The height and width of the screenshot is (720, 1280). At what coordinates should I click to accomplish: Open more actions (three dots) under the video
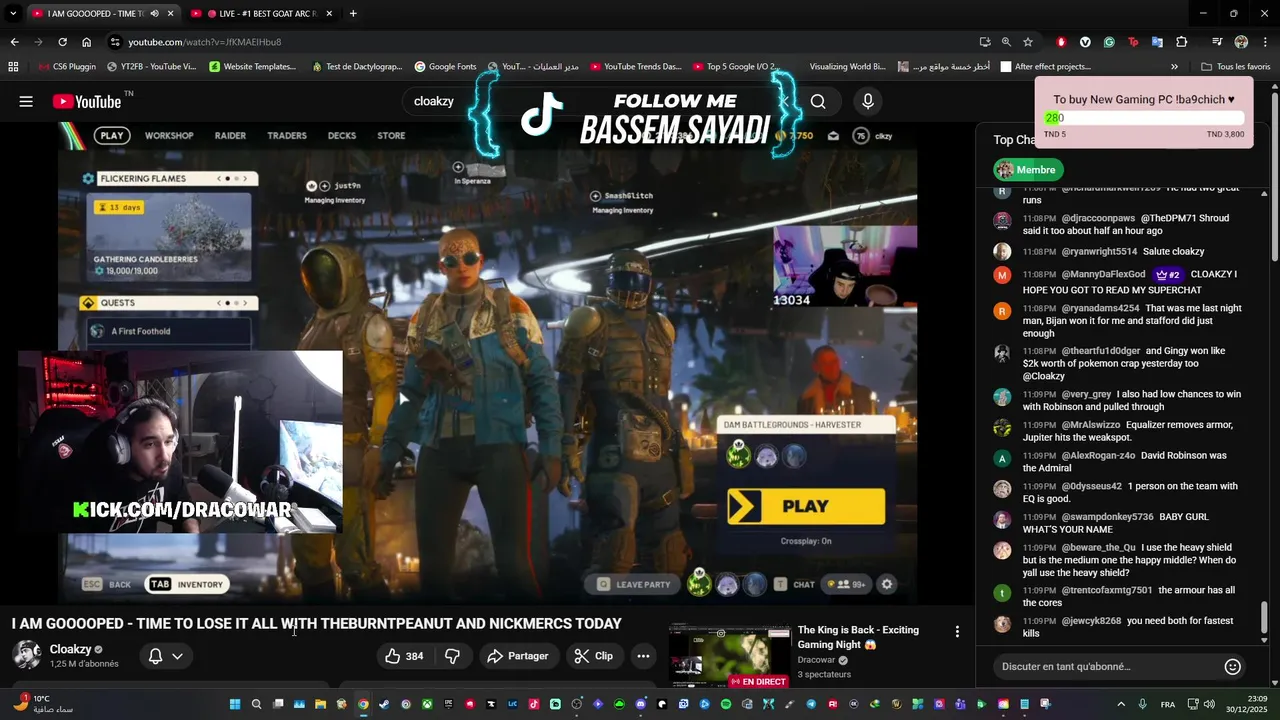click(644, 656)
